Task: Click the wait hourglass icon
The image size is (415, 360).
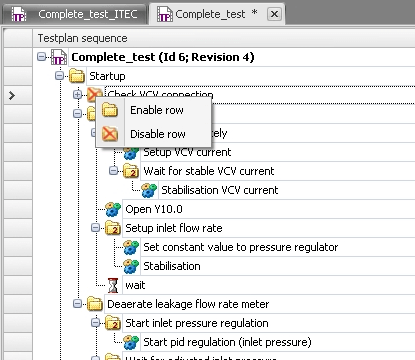Action: [x=113, y=285]
